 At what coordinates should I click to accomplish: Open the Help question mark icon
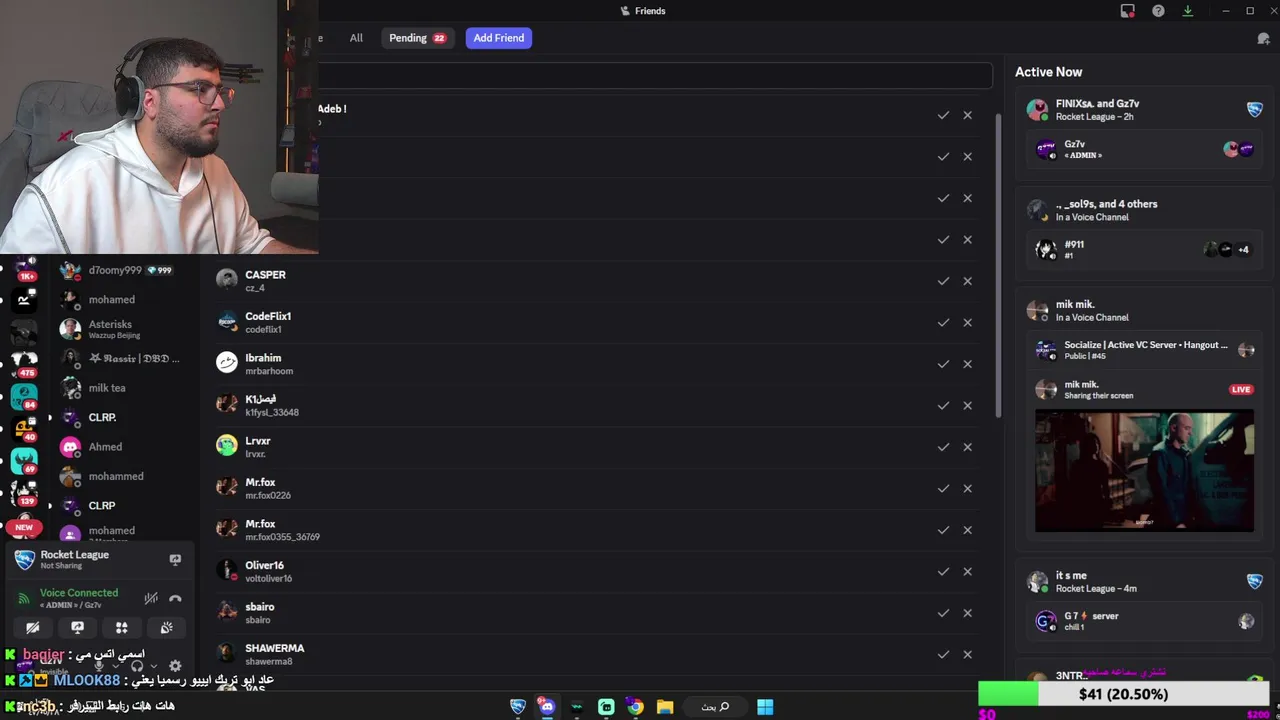1158,11
